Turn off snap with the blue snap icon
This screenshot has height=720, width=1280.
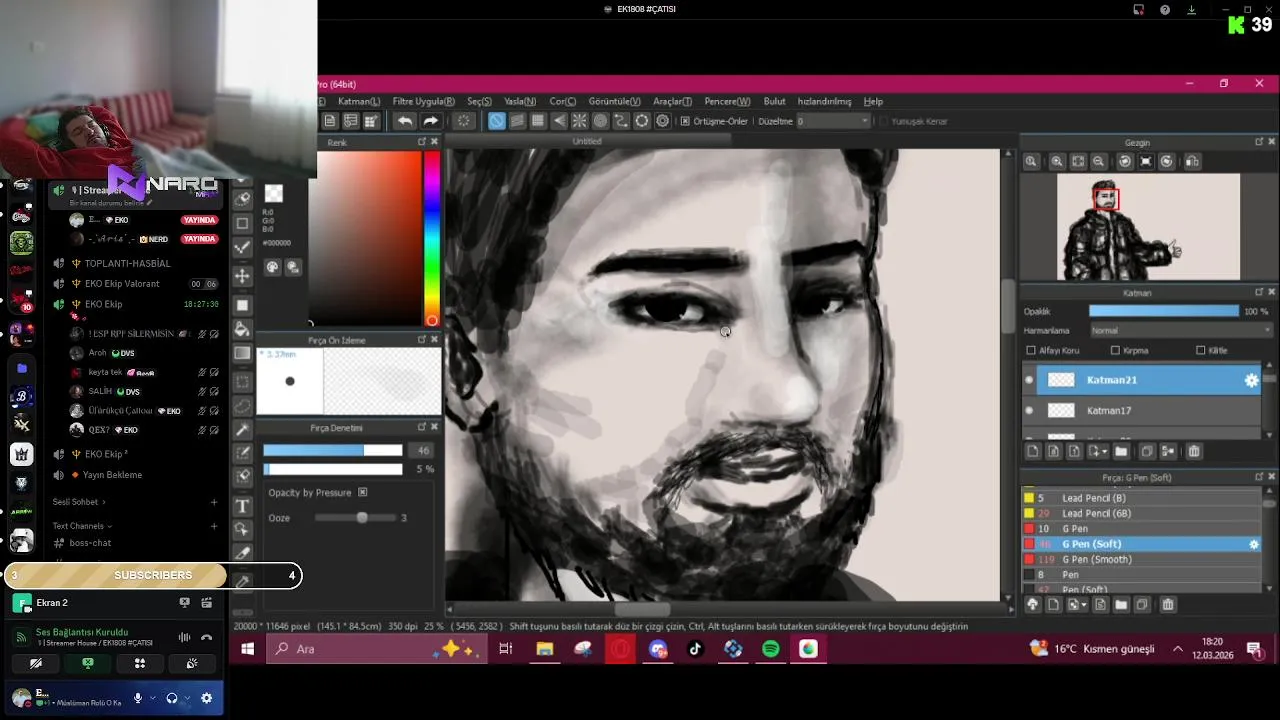(496, 121)
